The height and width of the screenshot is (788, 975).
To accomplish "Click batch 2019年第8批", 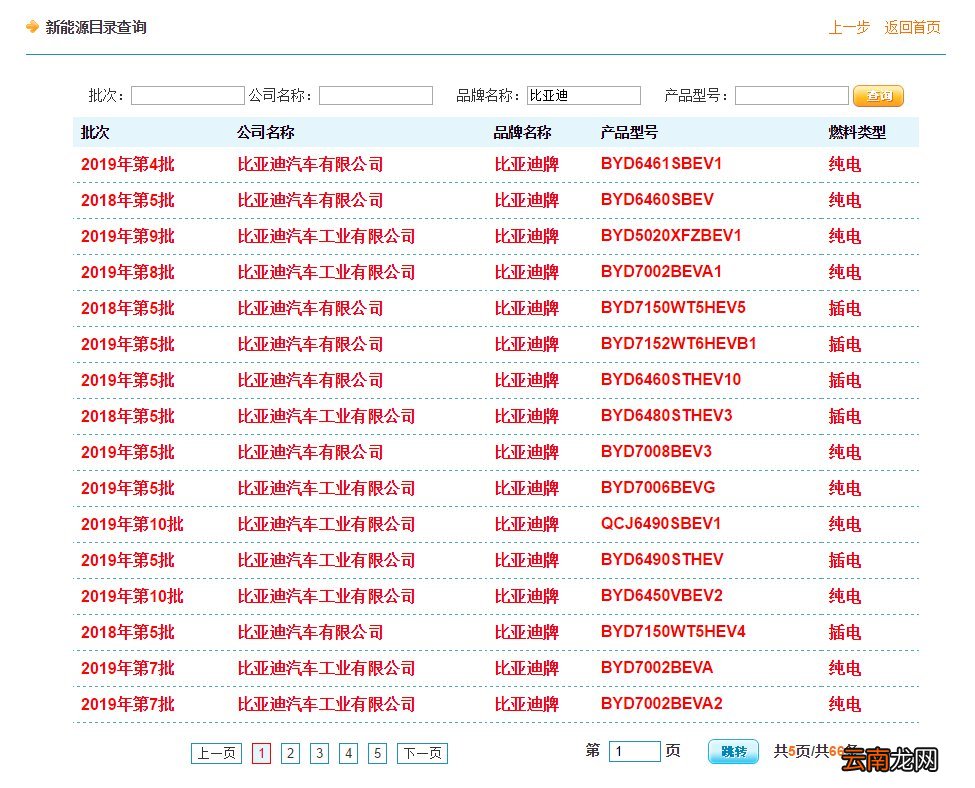I will point(127,272).
